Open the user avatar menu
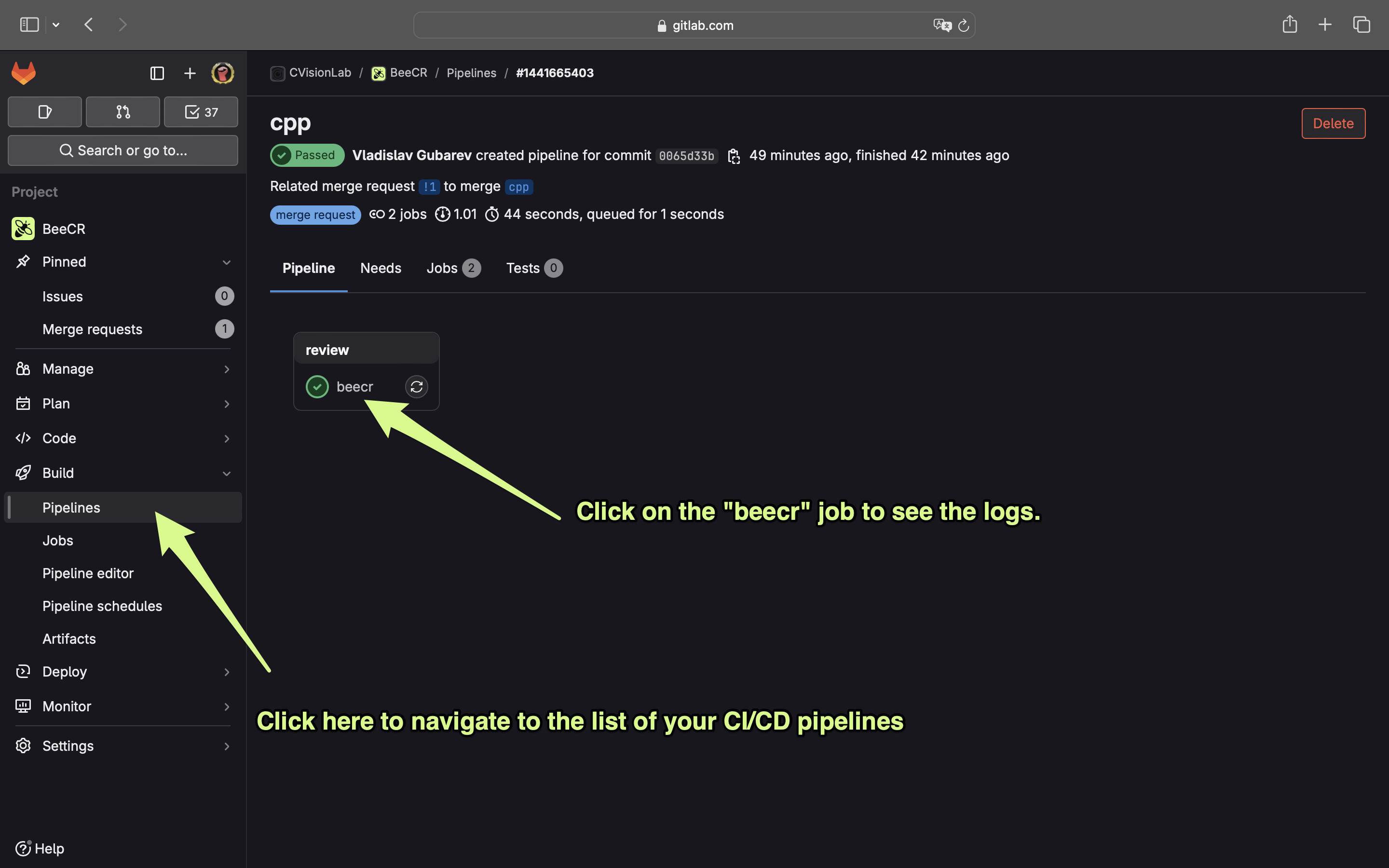This screenshot has width=1389, height=868. (222, 73)
